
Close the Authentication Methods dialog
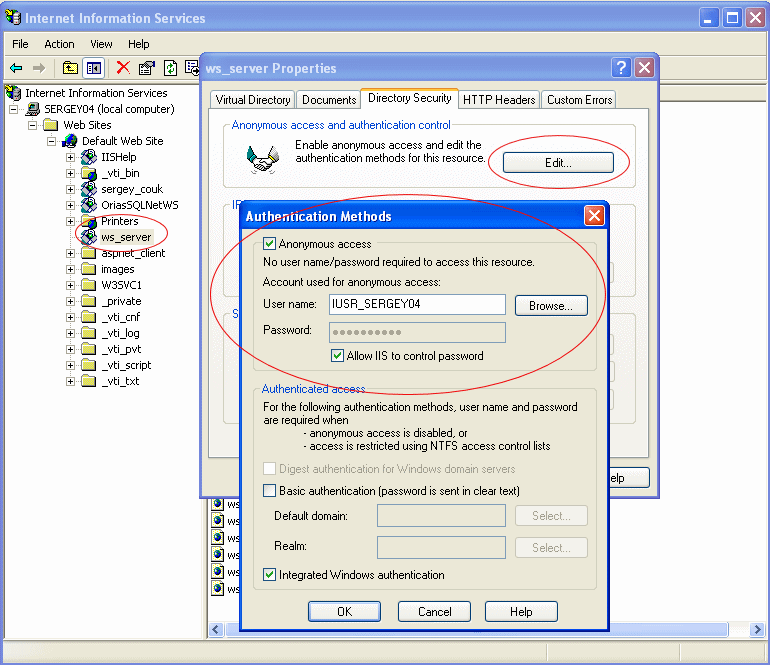[594, 216]
